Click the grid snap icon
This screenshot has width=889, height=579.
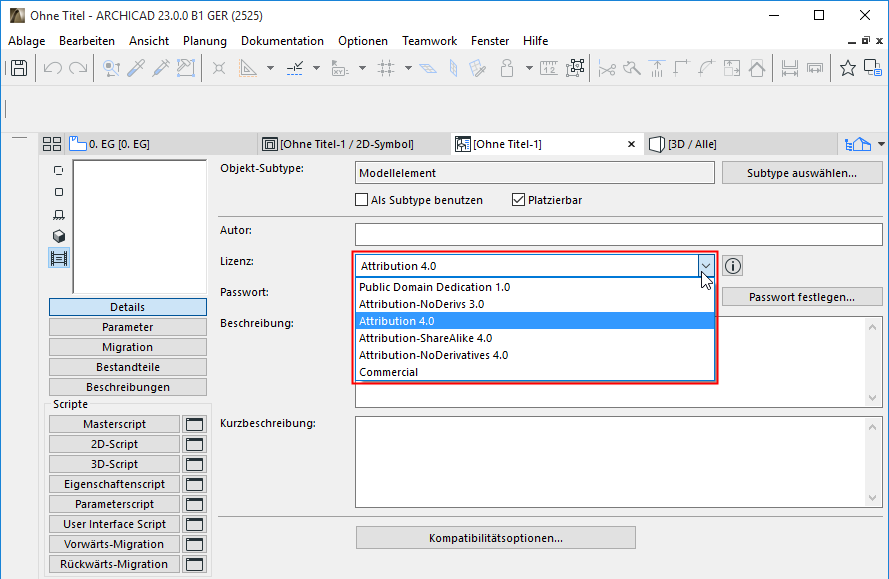pos(386,68)
